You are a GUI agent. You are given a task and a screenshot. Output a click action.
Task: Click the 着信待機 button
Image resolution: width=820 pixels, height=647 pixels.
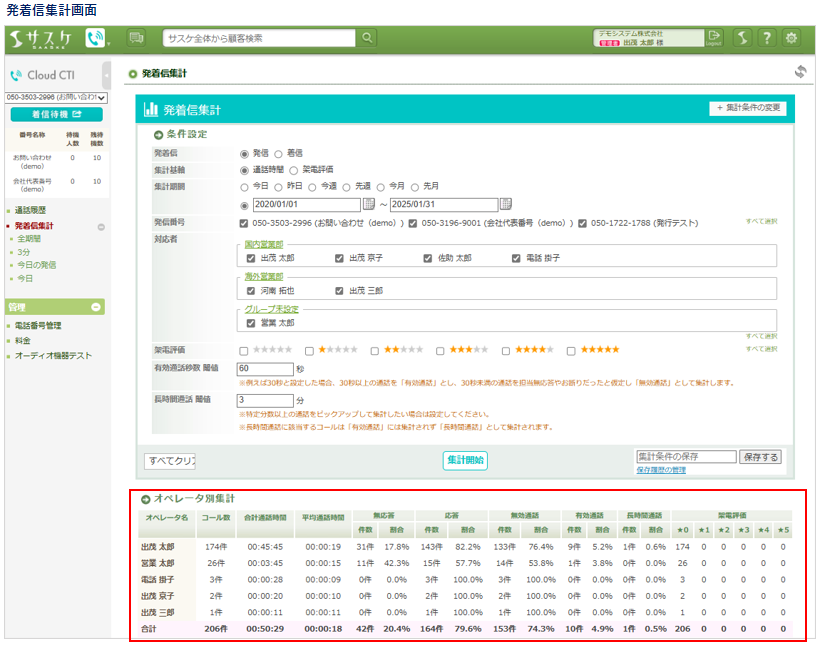point(56,114)
